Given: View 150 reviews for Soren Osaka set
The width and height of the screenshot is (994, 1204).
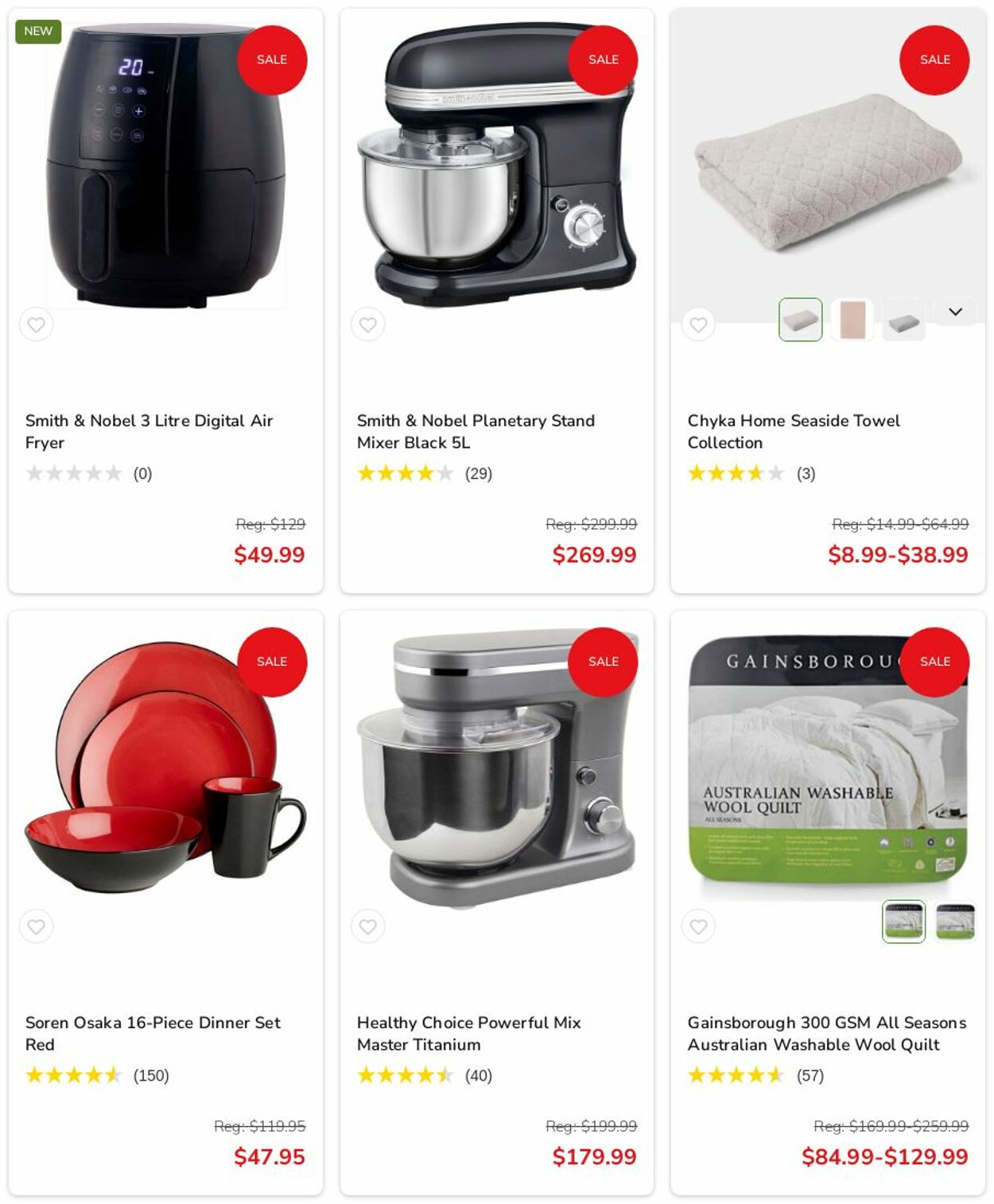Looking at the screenshot, I should [151, 1075].
